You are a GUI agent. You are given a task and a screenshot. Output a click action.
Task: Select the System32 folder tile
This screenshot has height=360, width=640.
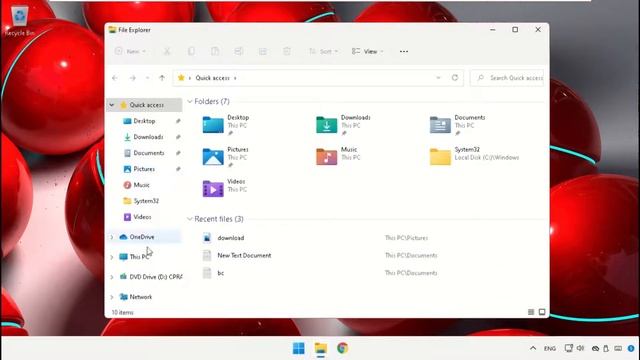tap(474, 157)
